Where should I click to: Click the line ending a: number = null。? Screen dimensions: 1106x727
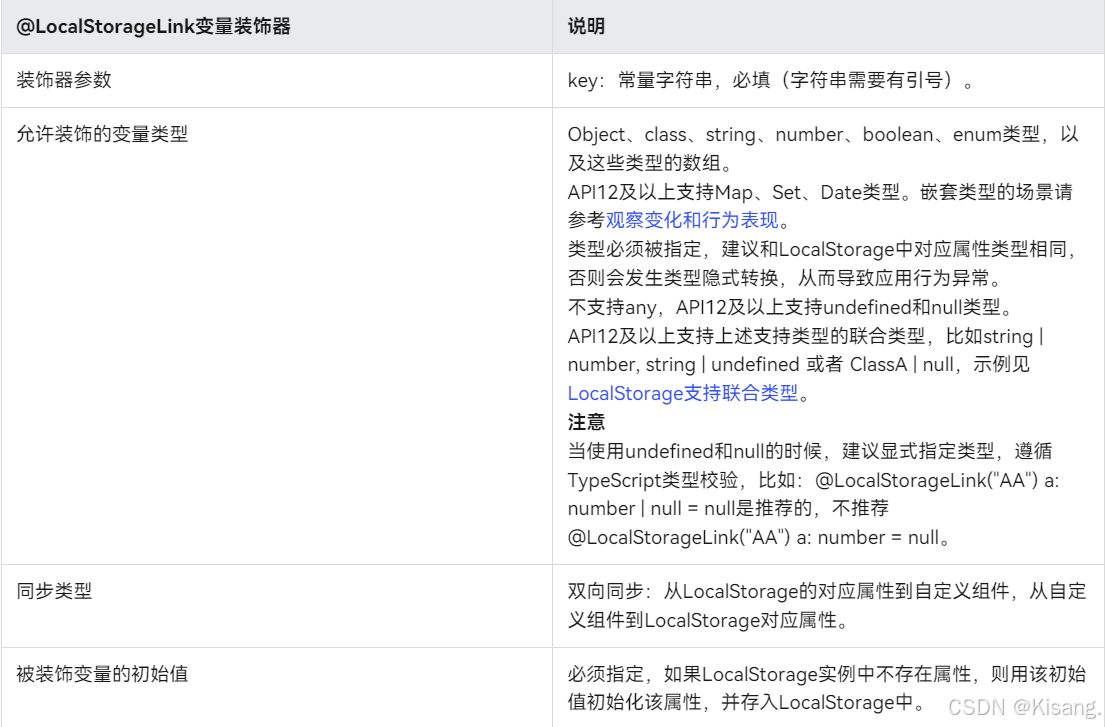coord(761,537)
